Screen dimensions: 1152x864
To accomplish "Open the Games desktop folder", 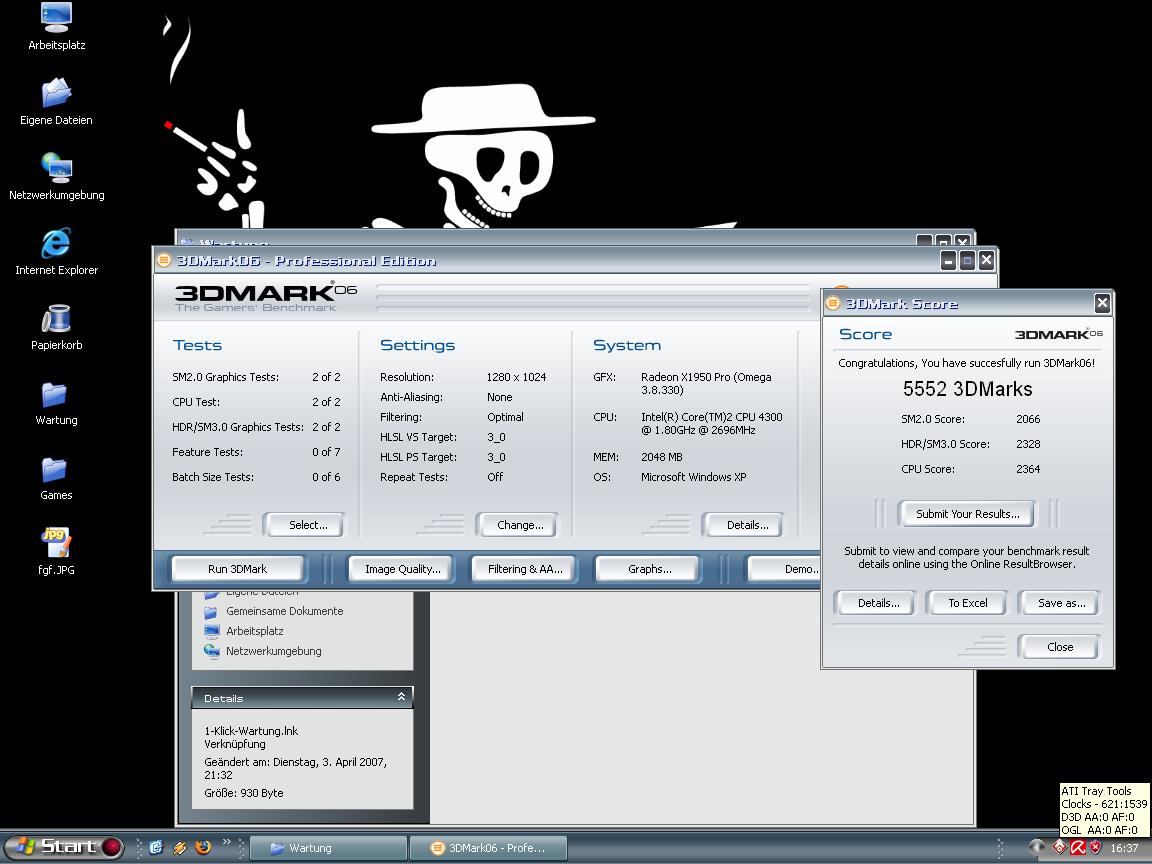I will 57,478.
